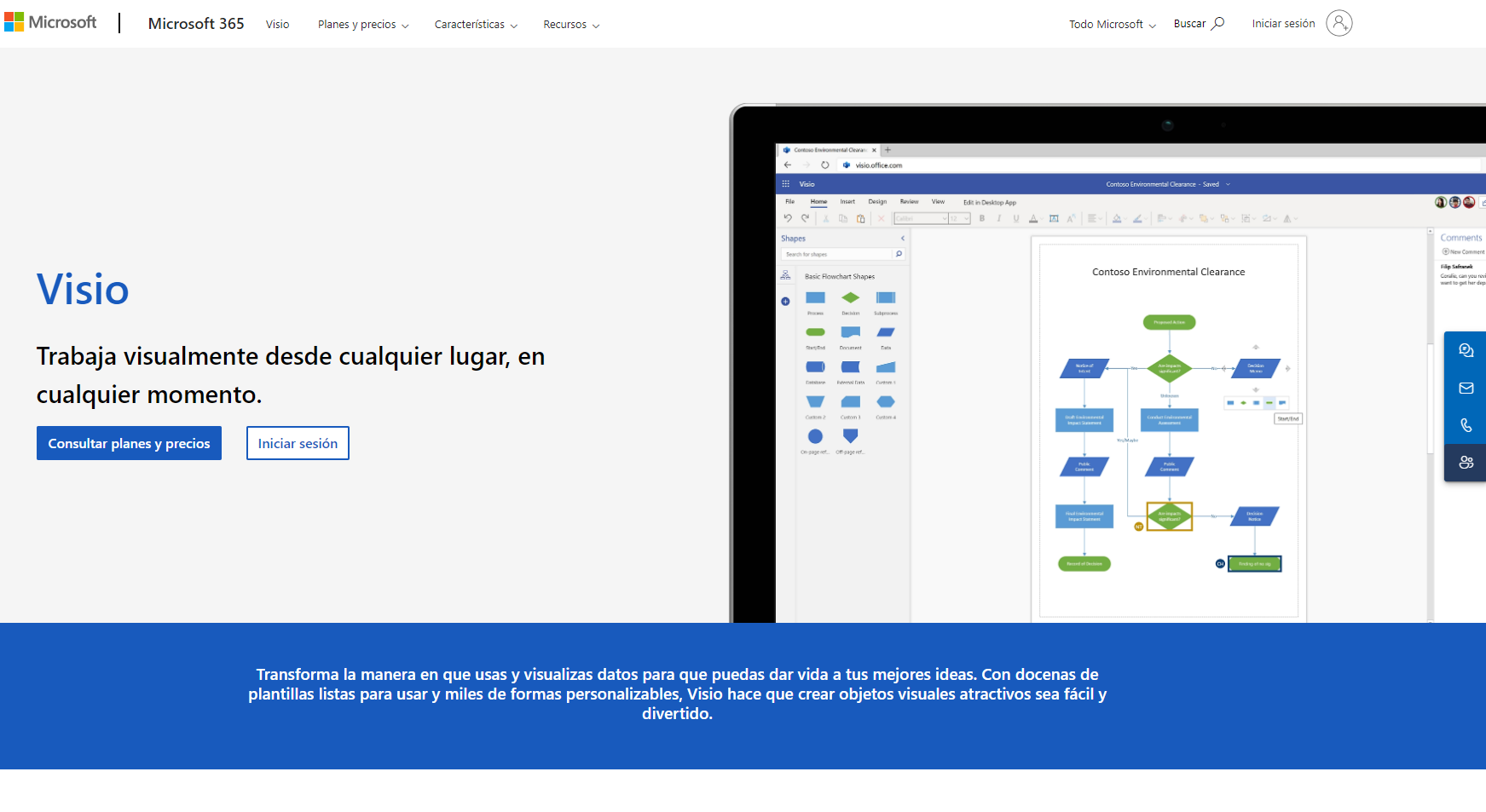
Task: Click the Visio hero heading
Action: pyautogui.click(x=83, y=290)
